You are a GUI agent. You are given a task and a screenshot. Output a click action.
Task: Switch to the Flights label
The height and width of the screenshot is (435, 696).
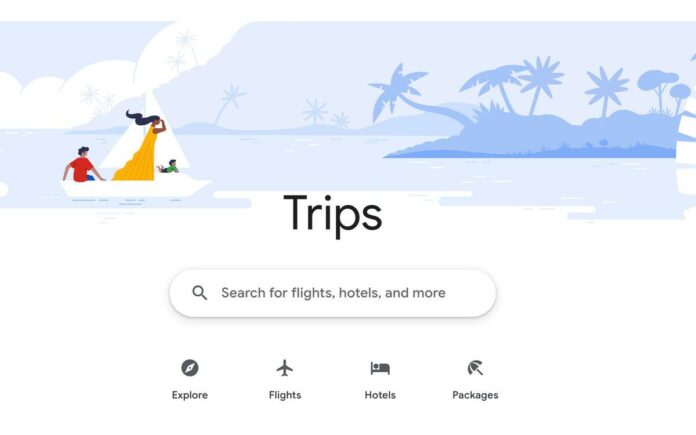tap(285, 395)
